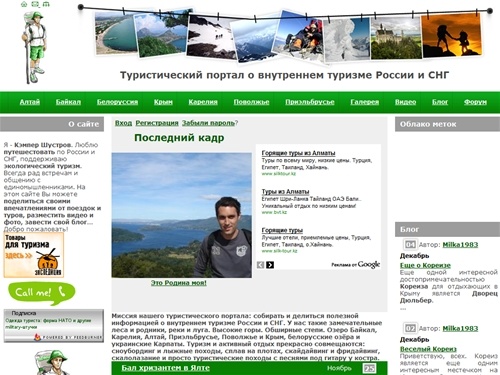Viewport: 500px width, 375px height.
Task: Click the date badge on Бал хризантем bar
Action: [x=369, y=368]
